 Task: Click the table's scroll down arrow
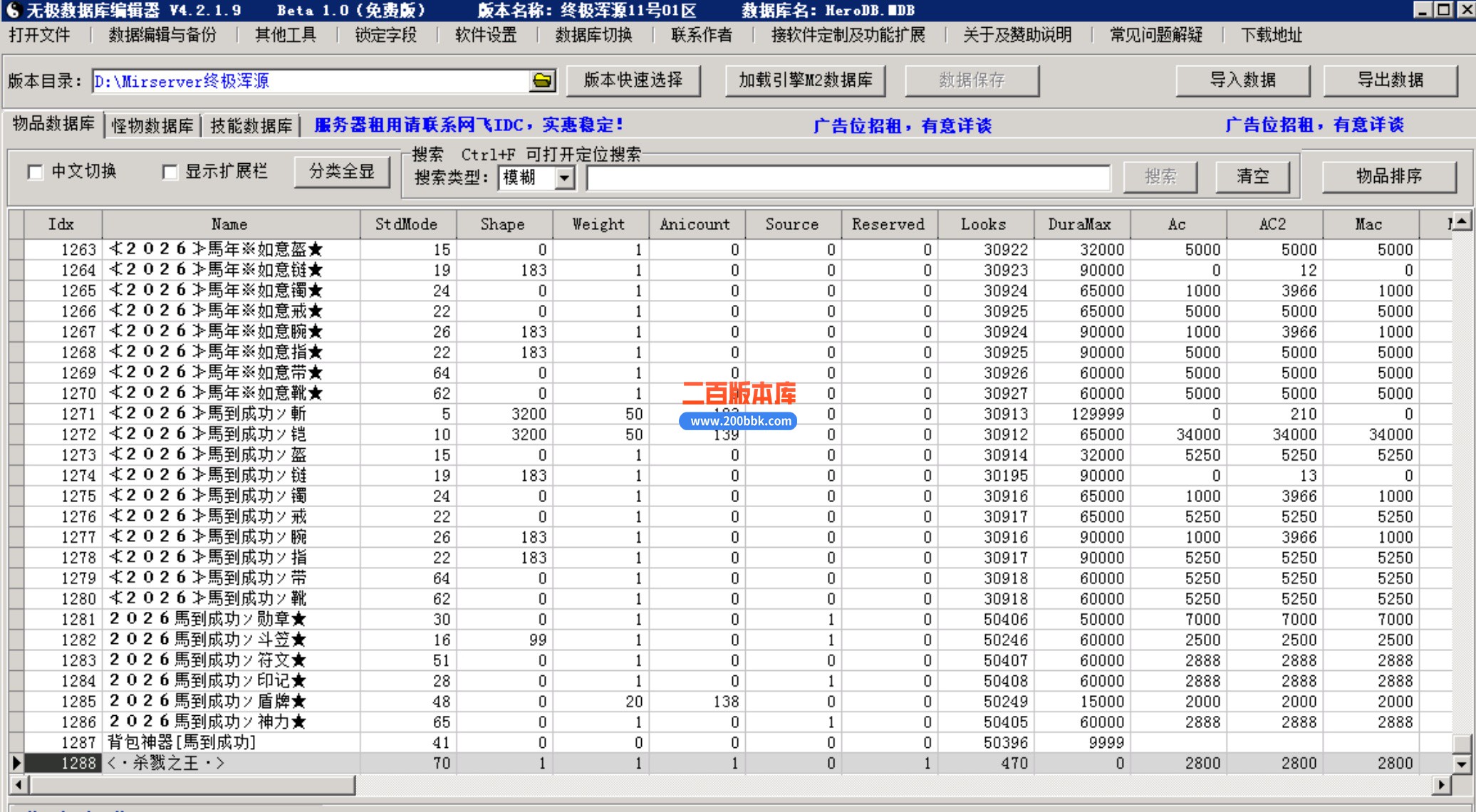click(x=1461, y=764)
